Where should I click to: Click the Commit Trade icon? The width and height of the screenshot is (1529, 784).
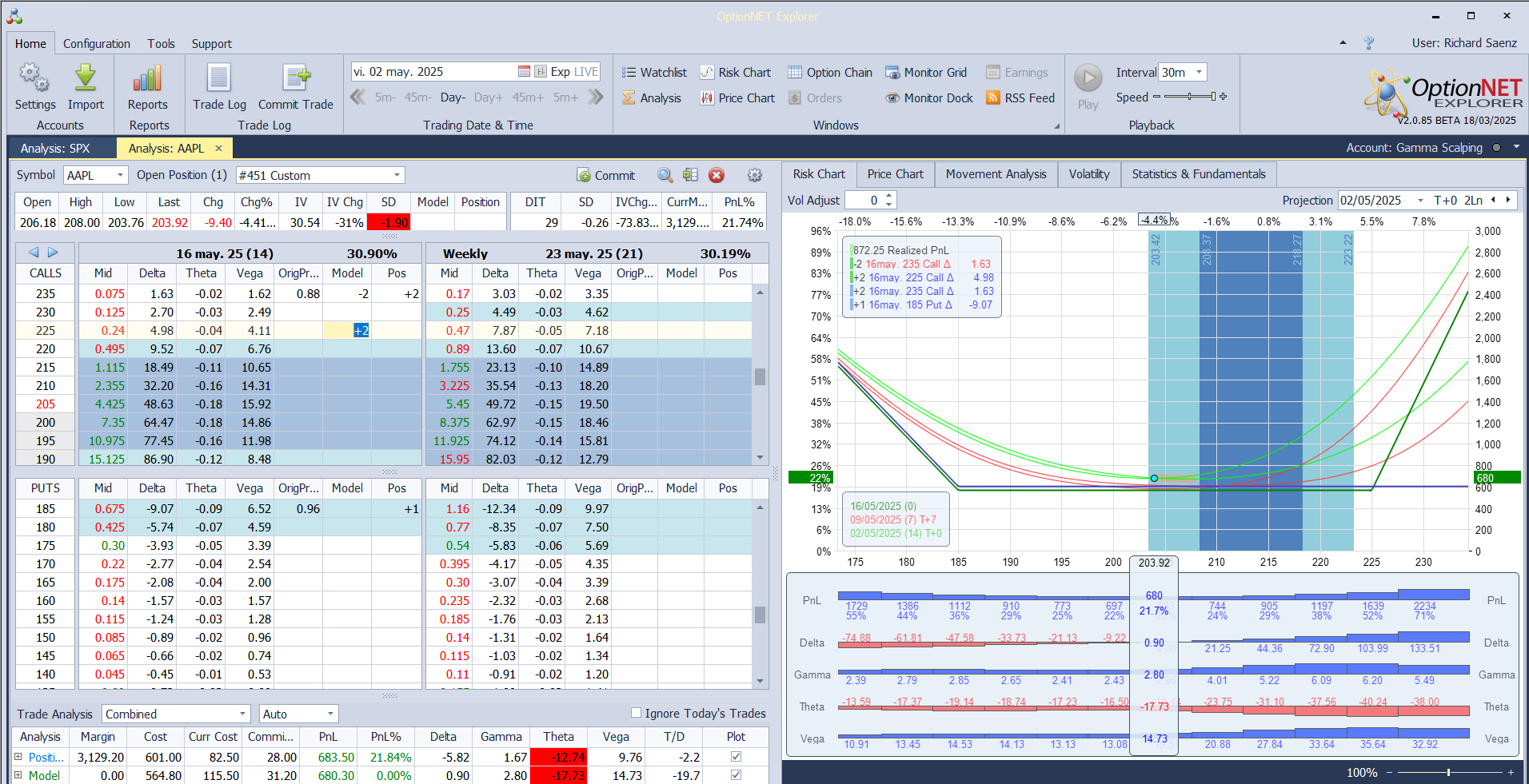(296, 78)
